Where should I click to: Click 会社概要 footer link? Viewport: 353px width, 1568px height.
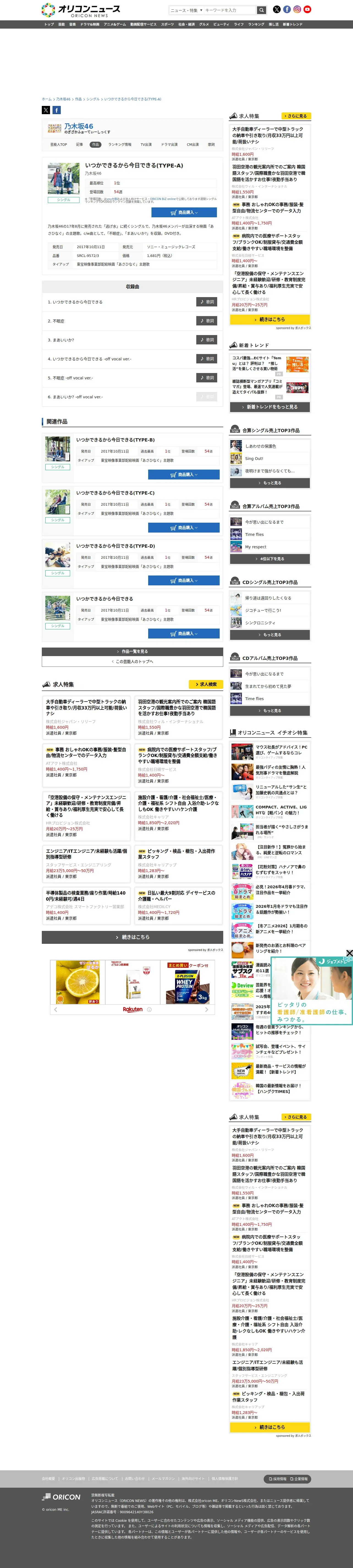[x=48, y=1479]
